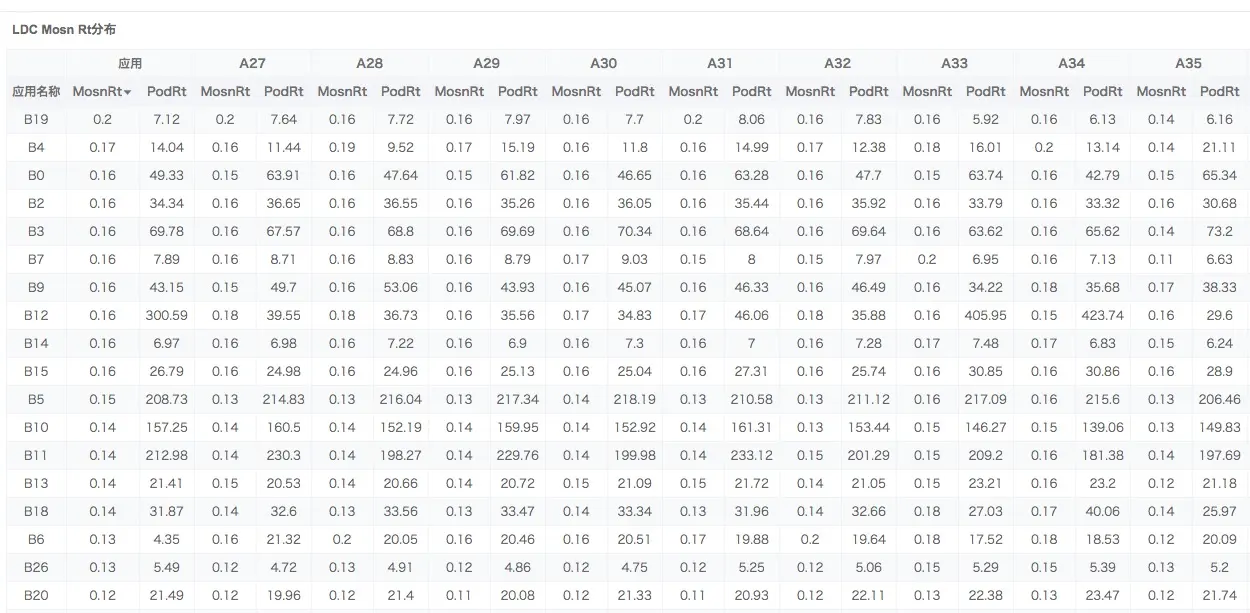Click the 40.06 cell in row B18

1102,511
